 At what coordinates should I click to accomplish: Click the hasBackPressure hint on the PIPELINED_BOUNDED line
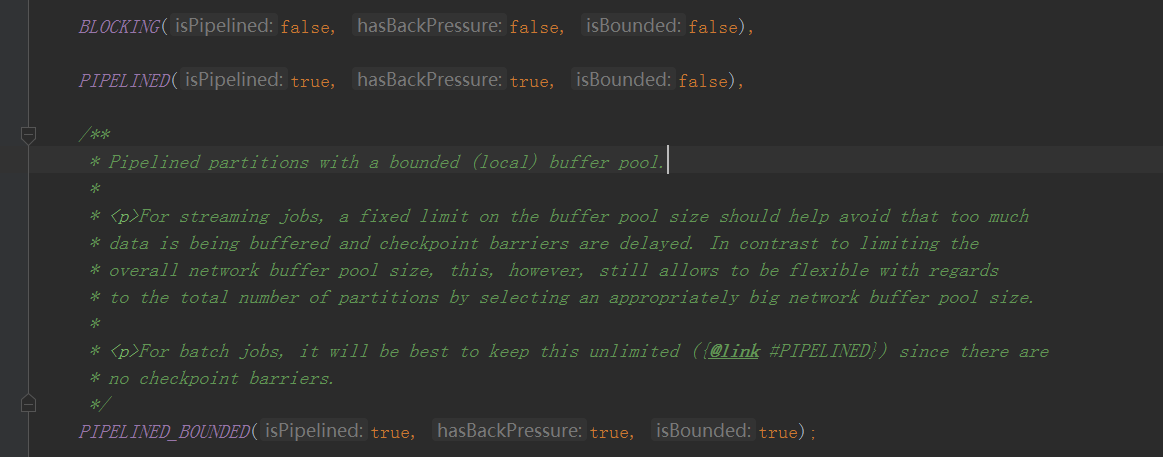(510, 430)
